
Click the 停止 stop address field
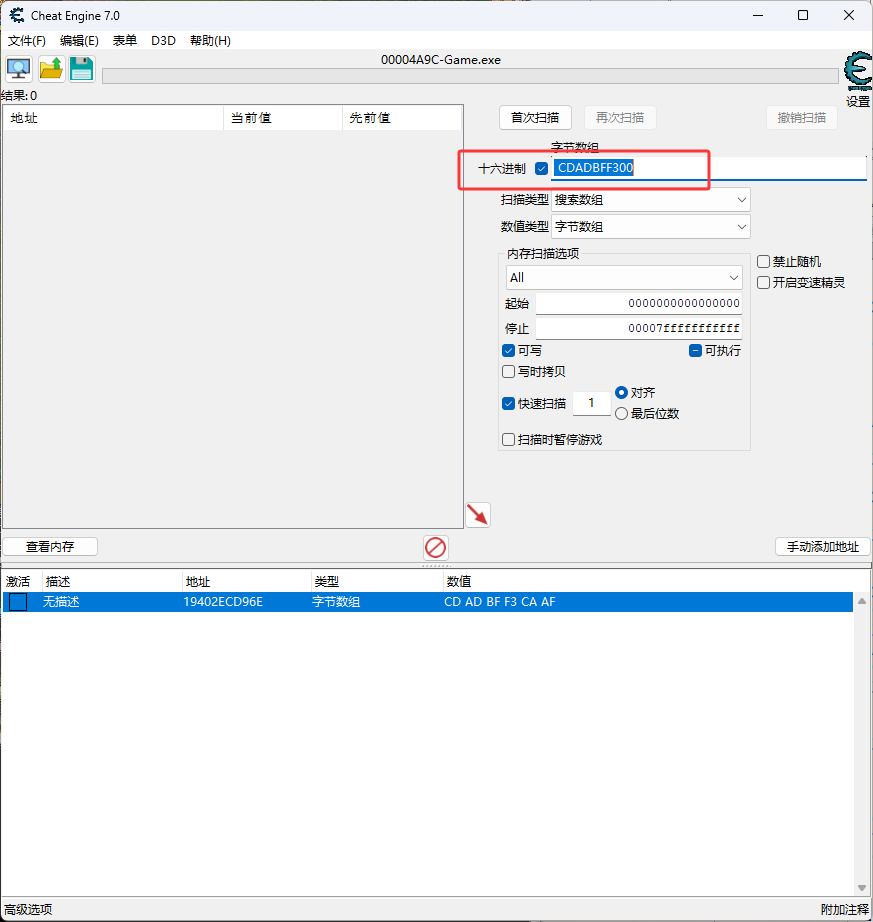pos(638,328)
